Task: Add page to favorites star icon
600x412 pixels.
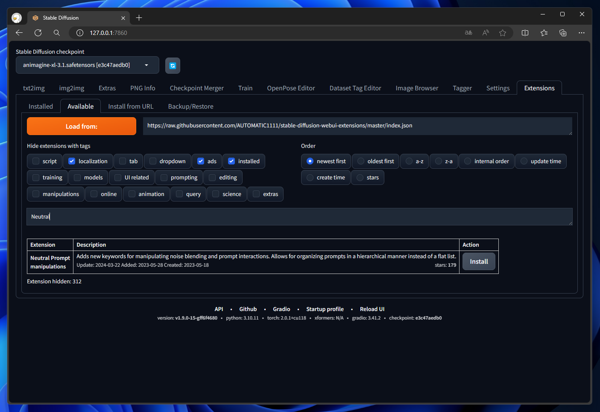Action: coord(503,33)
